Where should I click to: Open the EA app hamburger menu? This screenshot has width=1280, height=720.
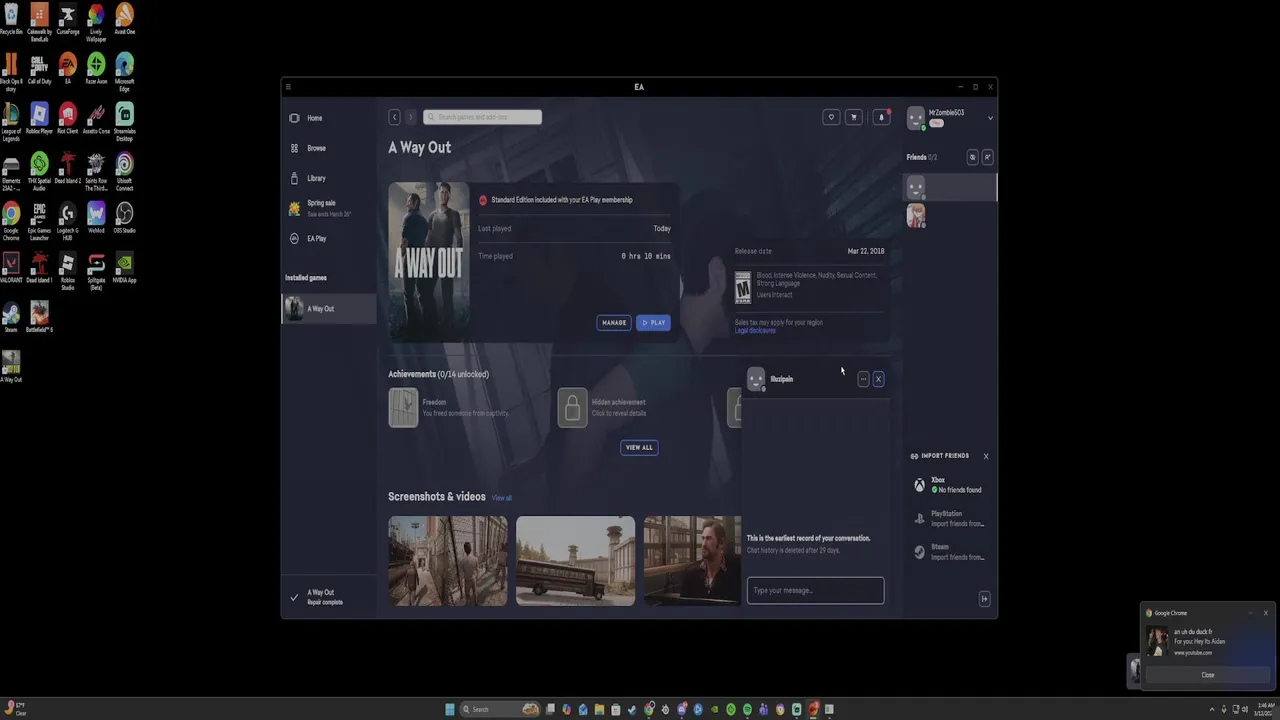(x=288, y=87)
